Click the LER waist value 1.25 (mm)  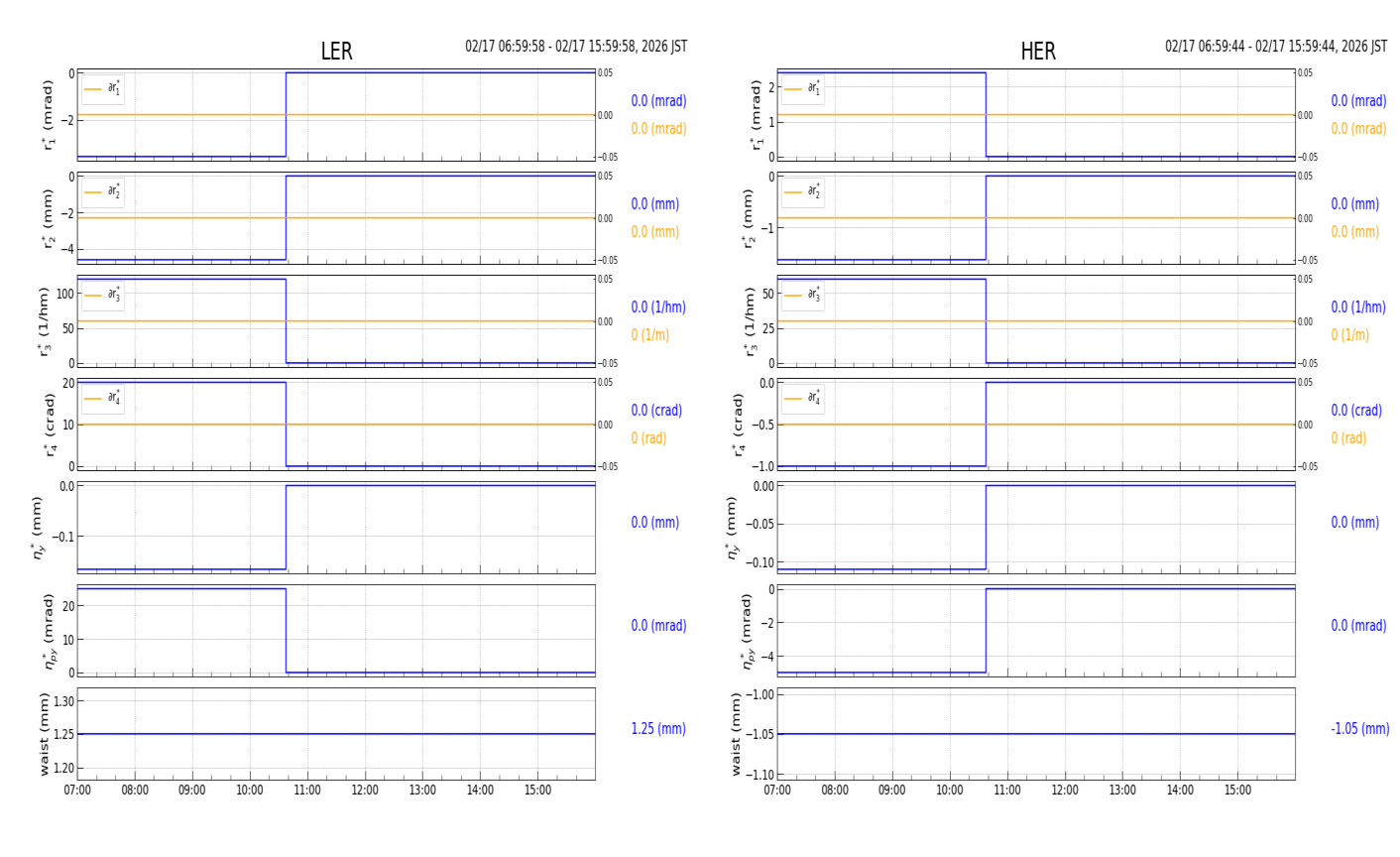(658, 729)
